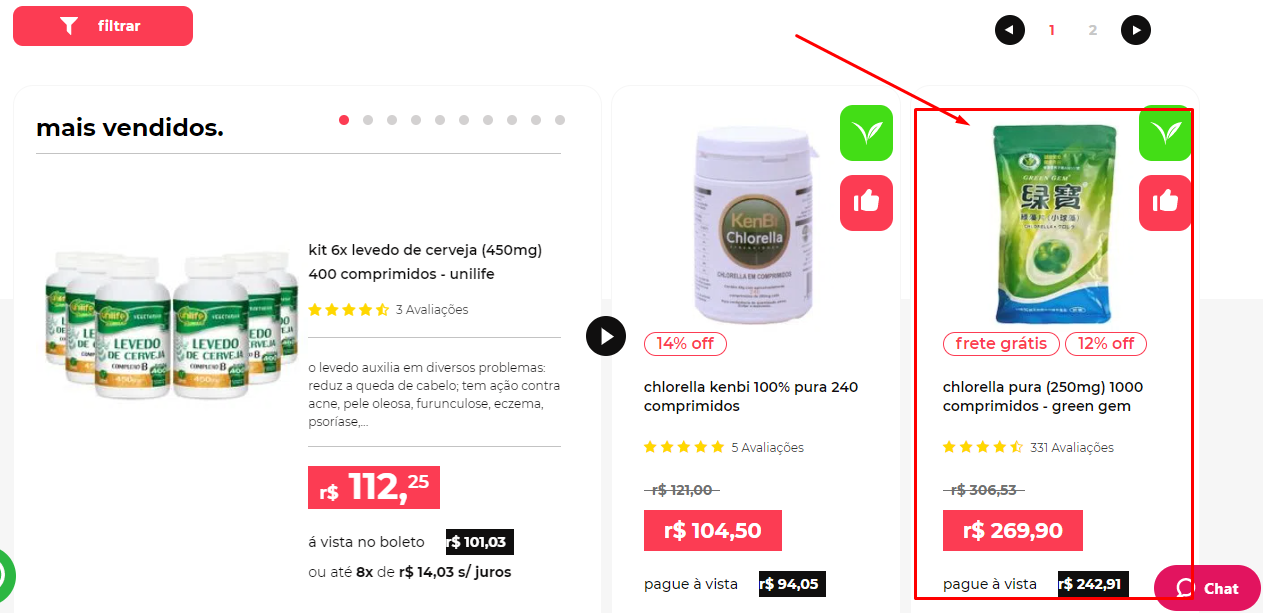Select page 2 in pagination
The height and width of the screenshot is (613, 1263).
[1093, 30]
